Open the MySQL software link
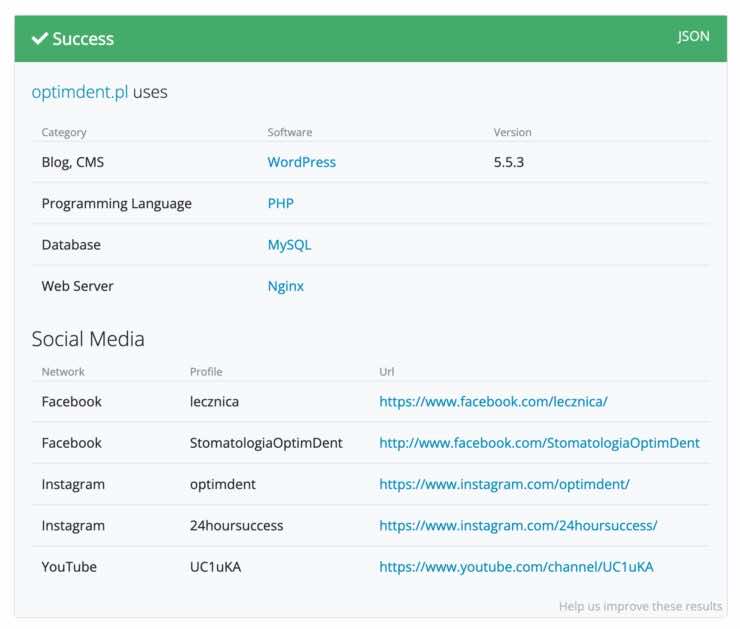The width and height of the screenshot is (740, 629). pyautogui.click(x=289, y=245)
